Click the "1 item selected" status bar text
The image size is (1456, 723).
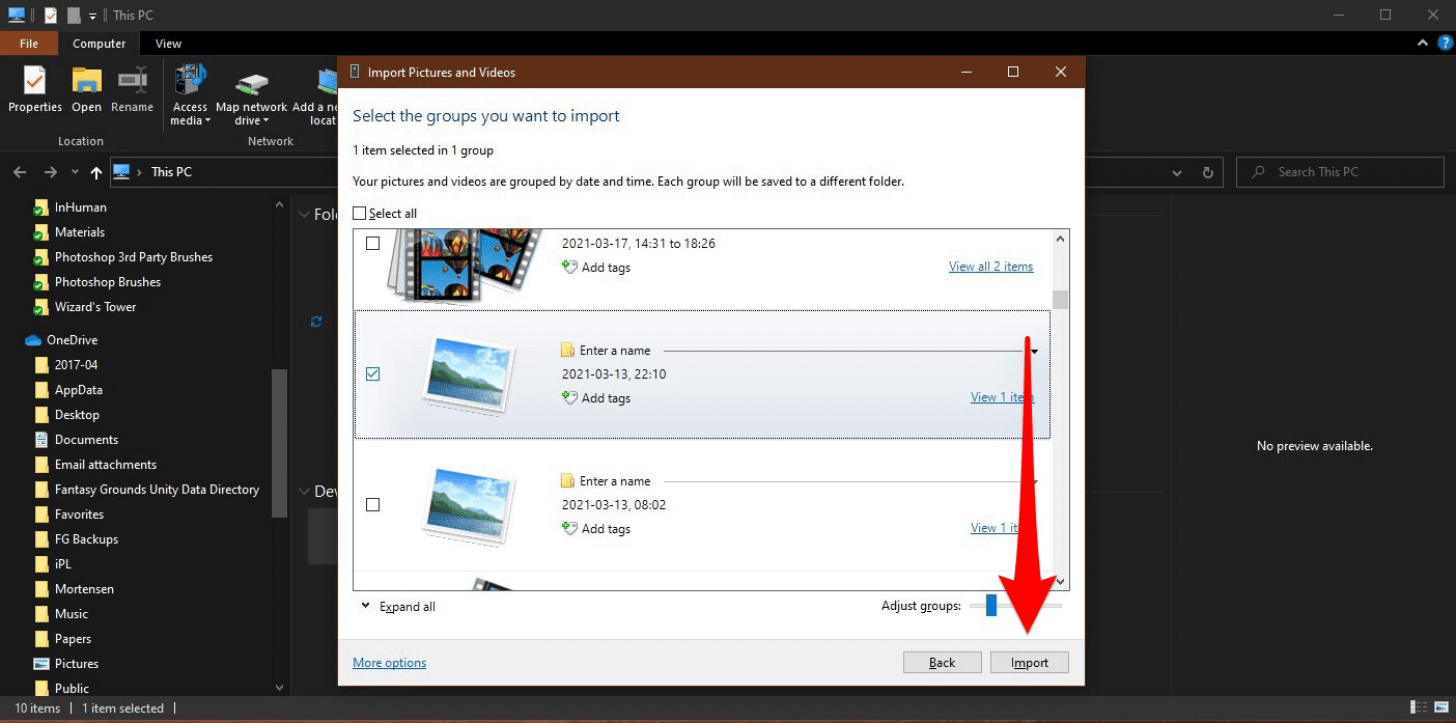point(123,709)
